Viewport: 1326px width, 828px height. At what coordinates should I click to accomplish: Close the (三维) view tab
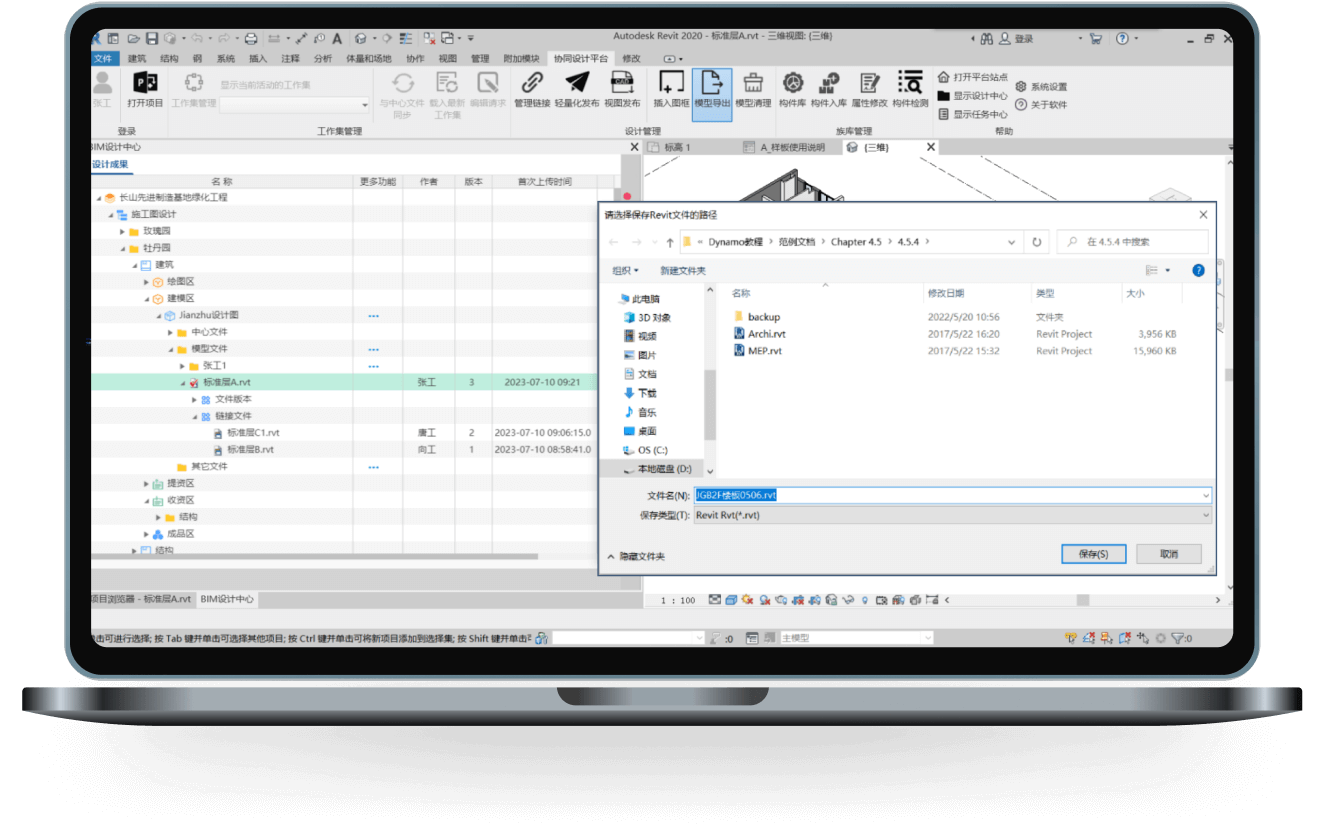pos(931,147)
